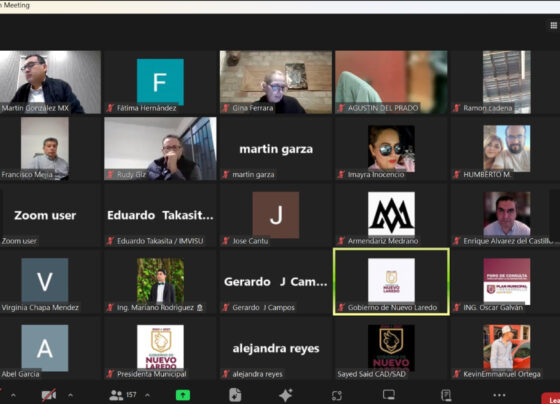Expand audio options chevron at far left
Image resolution: width=560 pixels, height=404 pixels.
[13, 395]
